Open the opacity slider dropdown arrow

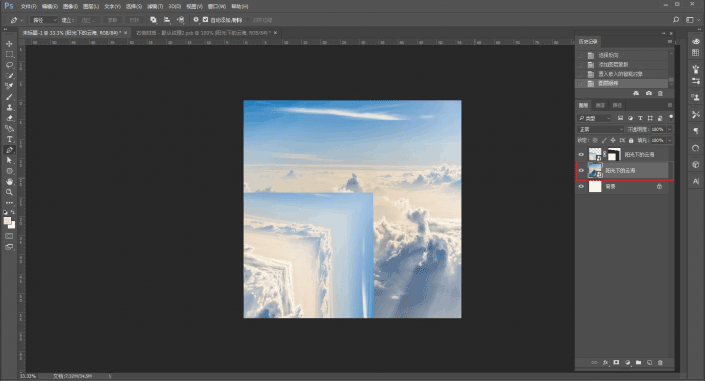669,129
